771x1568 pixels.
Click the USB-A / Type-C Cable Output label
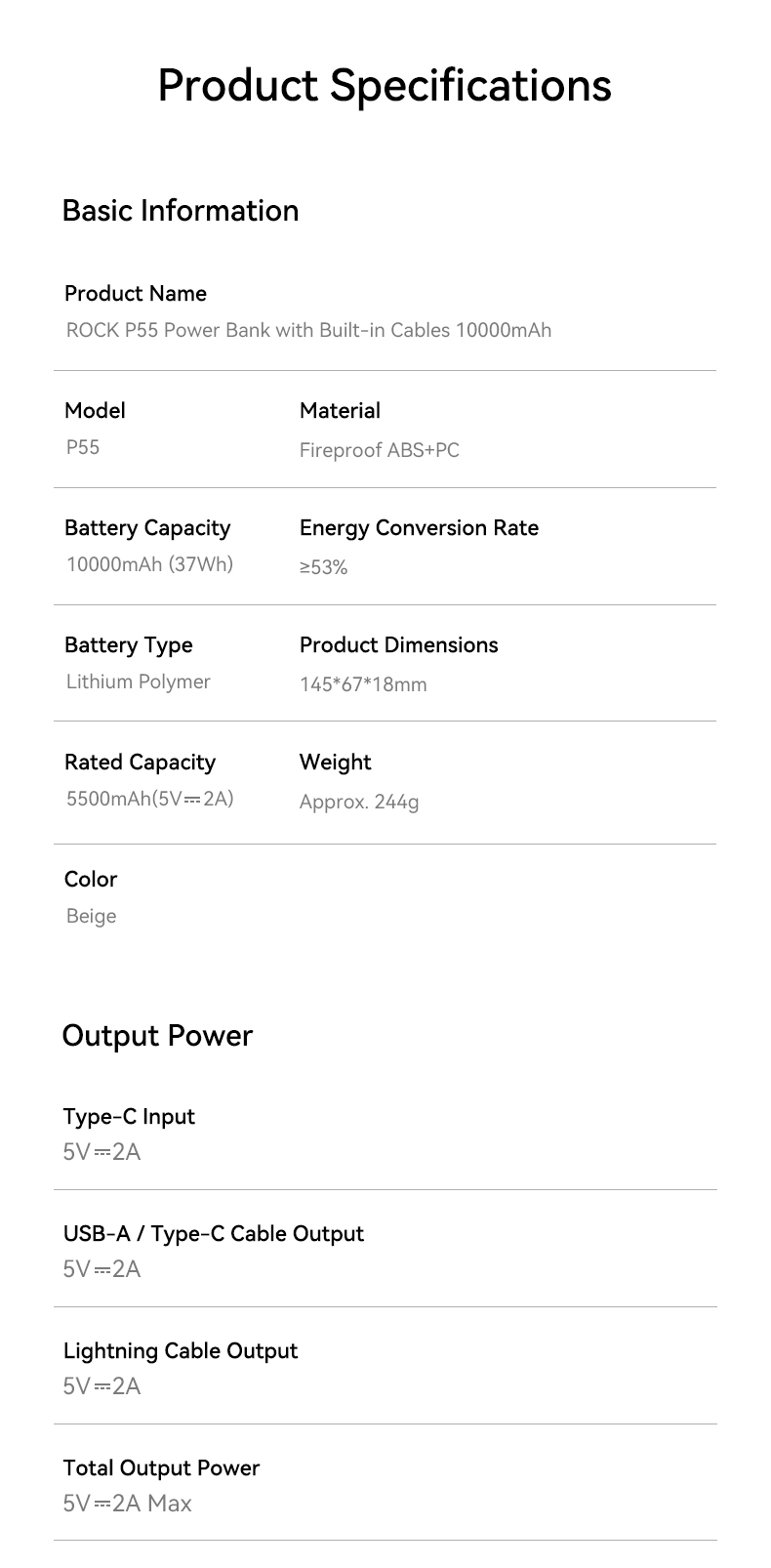point(213,1233)
